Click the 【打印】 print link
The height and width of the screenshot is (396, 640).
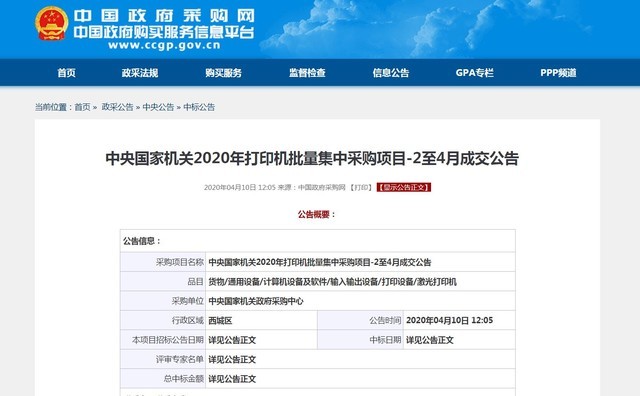tap(361, 187)
